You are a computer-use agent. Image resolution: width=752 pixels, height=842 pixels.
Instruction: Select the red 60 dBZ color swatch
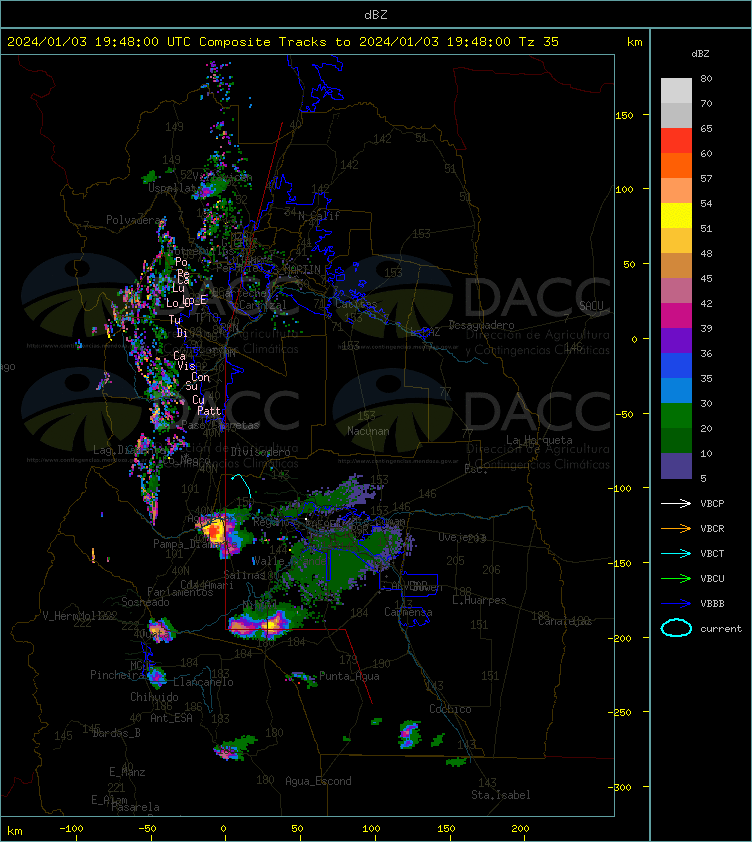click(x=676, y=141)
